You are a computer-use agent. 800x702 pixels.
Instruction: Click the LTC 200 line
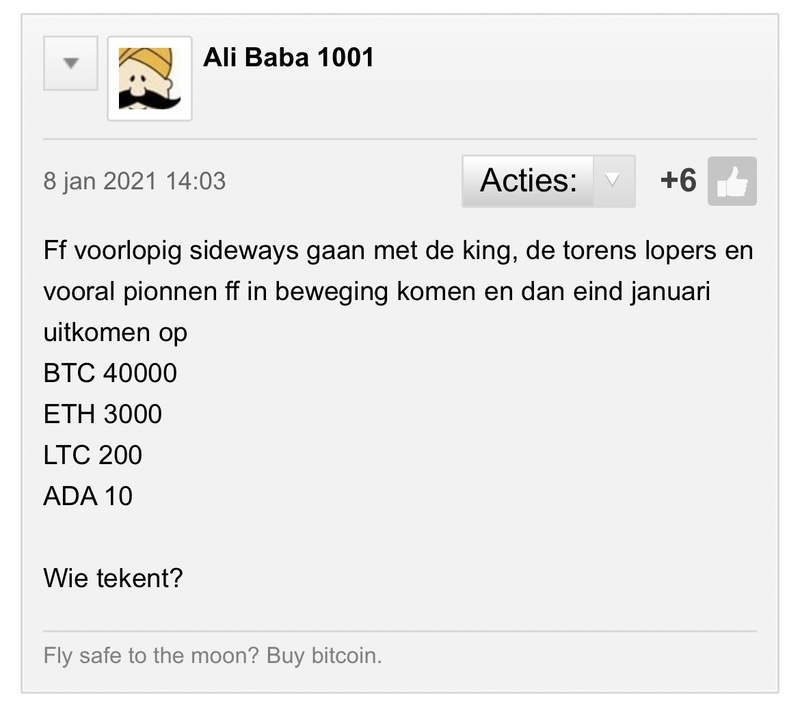(93, 455)
